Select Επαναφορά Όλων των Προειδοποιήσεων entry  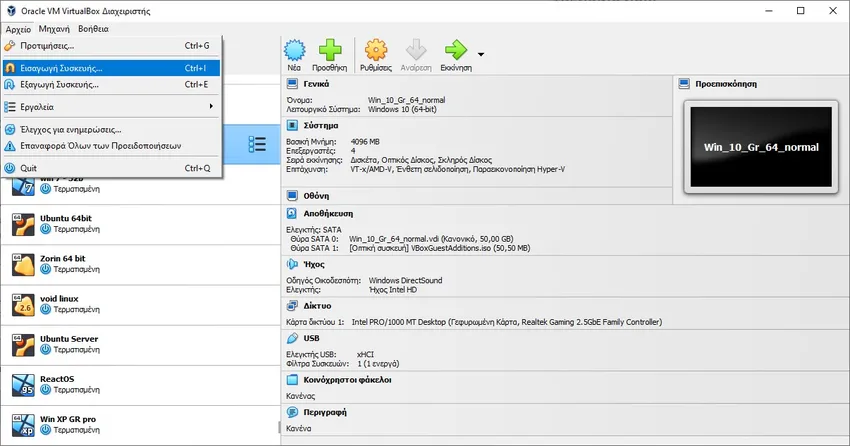pos(111,146)
